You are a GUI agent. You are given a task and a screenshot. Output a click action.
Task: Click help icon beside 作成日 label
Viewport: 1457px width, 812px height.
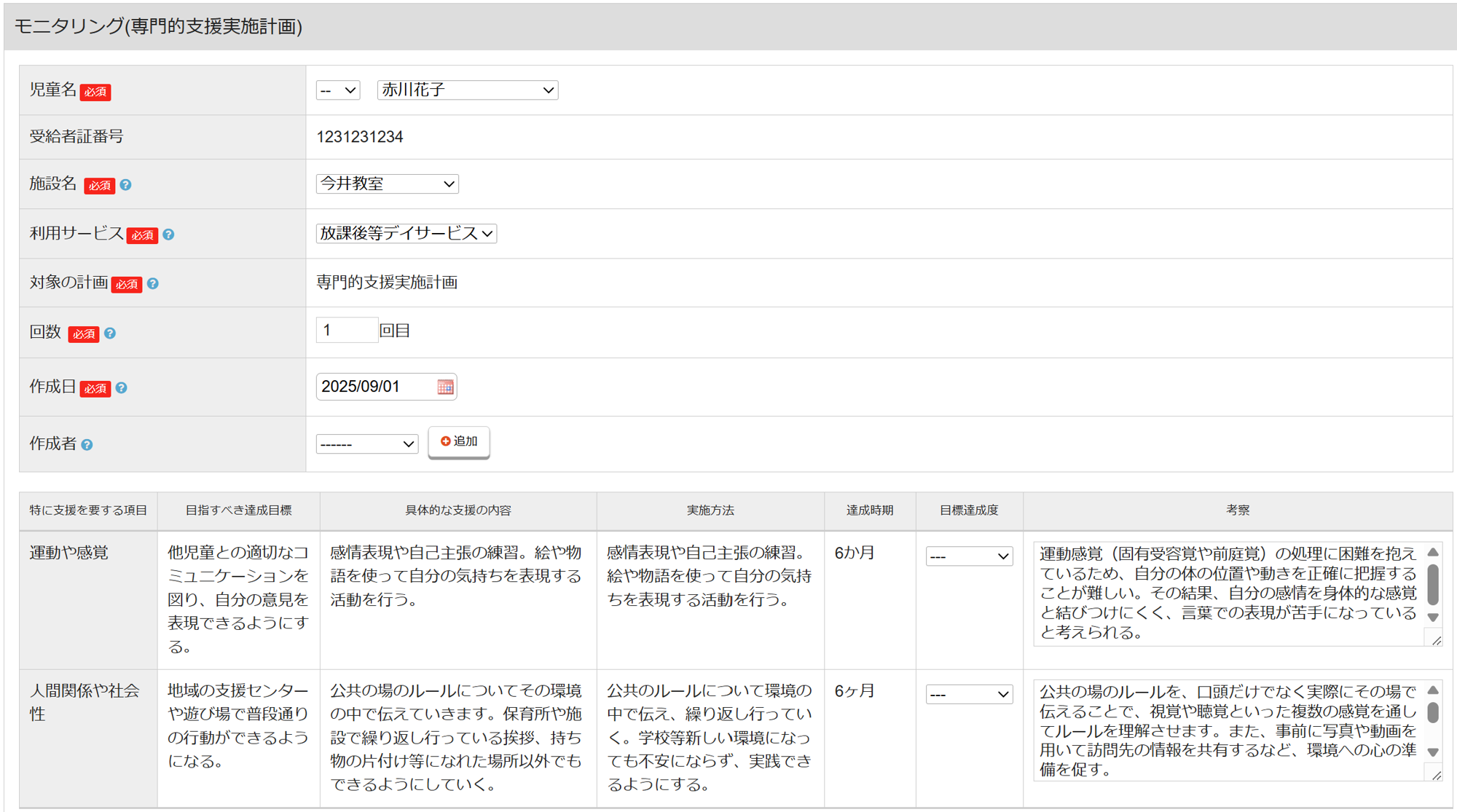click(122, 388)
